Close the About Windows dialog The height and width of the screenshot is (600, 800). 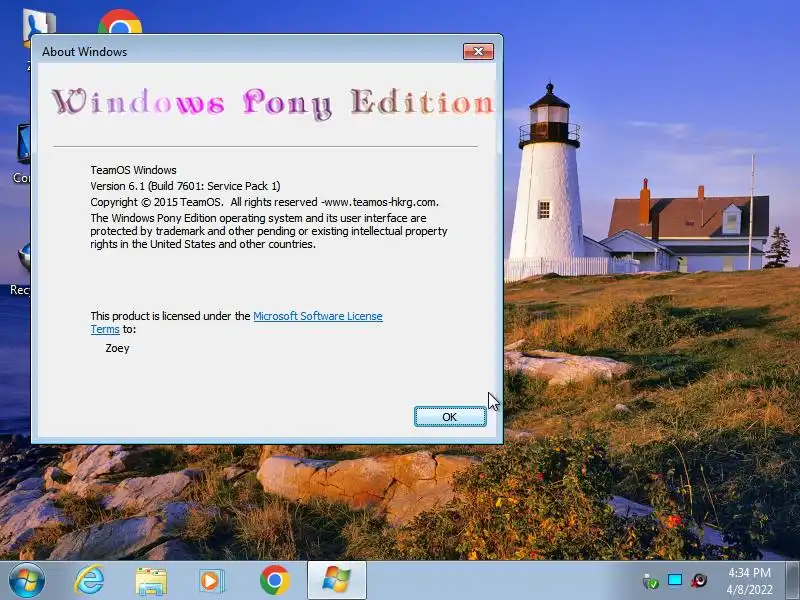pos(478,52)
